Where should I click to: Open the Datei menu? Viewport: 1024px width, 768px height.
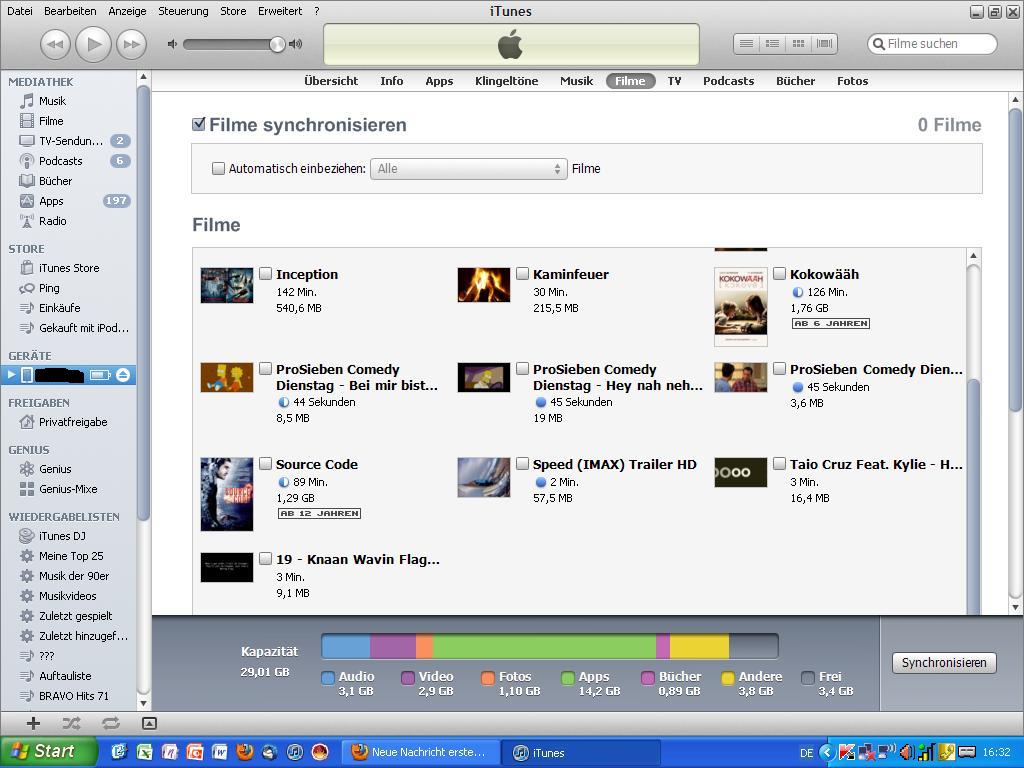point(20,11)
